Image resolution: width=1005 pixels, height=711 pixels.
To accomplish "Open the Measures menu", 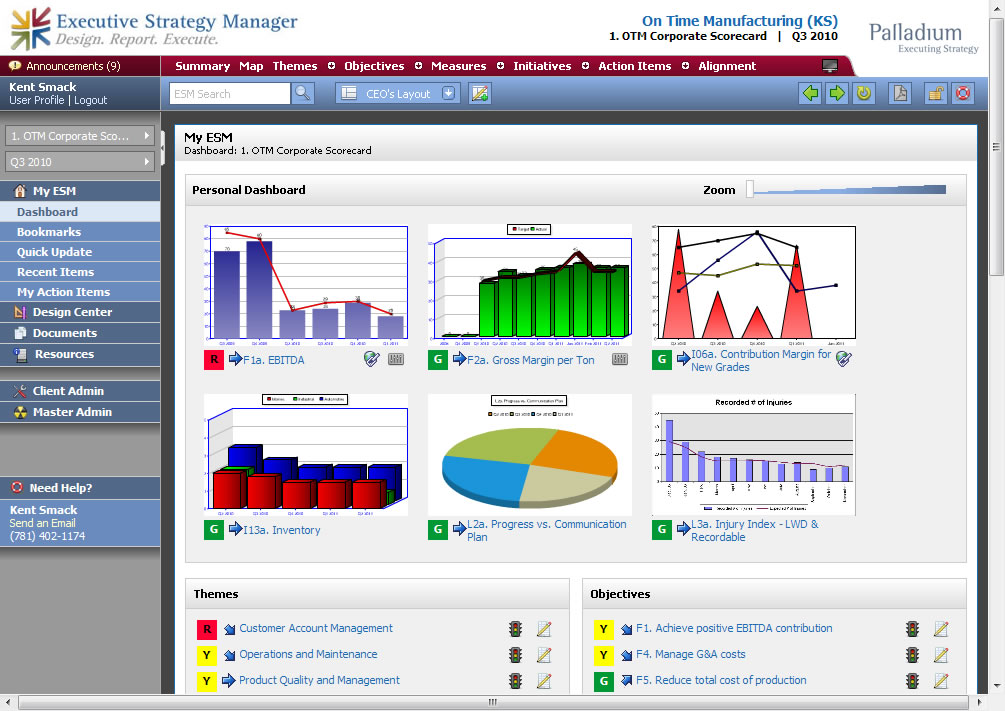I will 458,66.
